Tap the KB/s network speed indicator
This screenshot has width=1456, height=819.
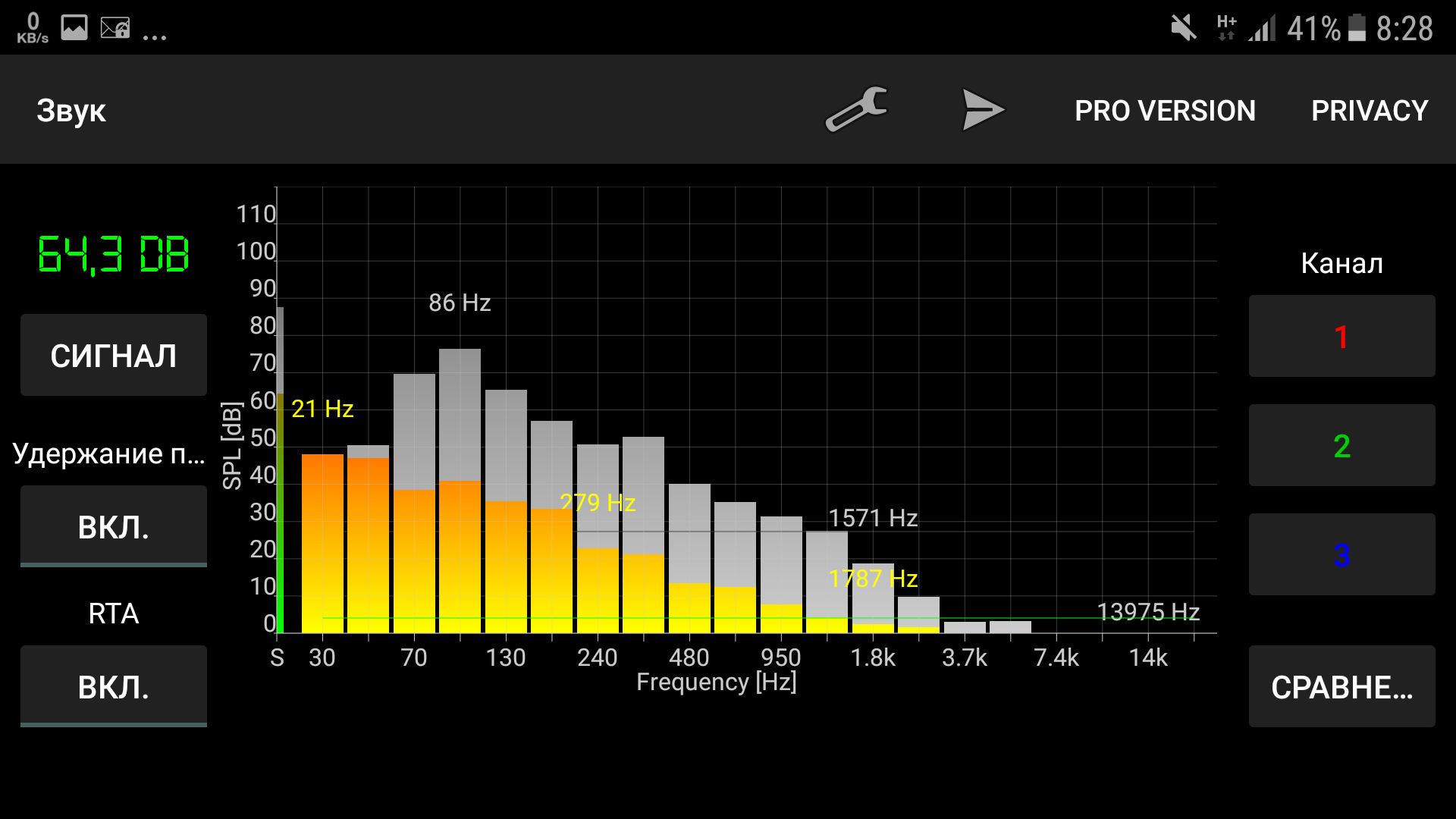[33, 29]
